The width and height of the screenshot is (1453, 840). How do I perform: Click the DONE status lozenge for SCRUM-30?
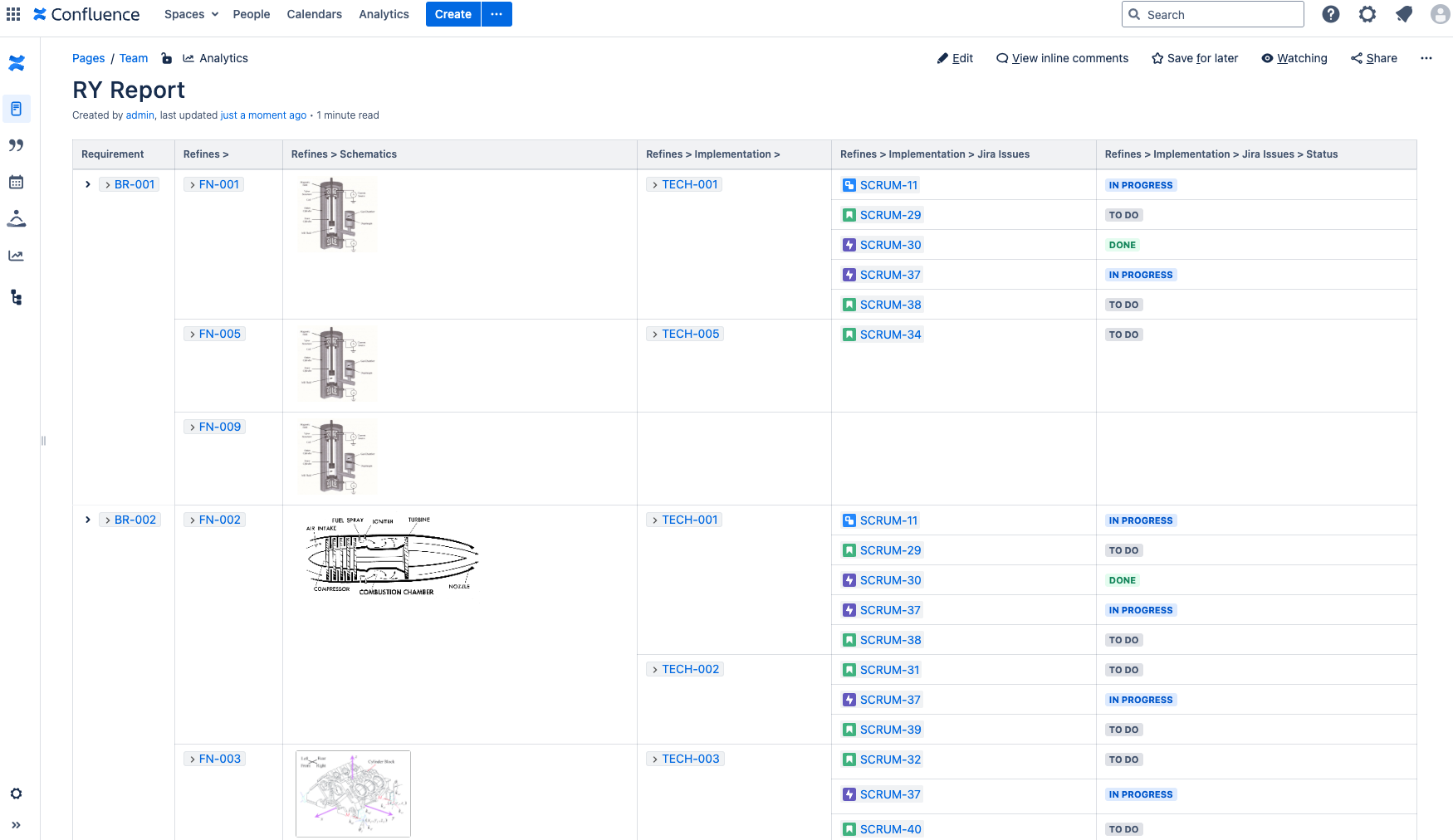(x=1123, y=245)
